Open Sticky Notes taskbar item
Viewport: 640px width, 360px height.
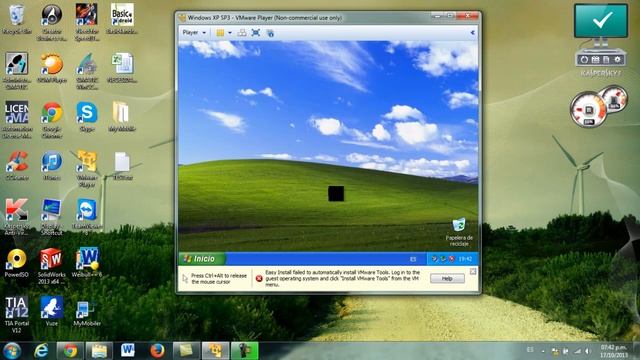[x=186, y=351]
